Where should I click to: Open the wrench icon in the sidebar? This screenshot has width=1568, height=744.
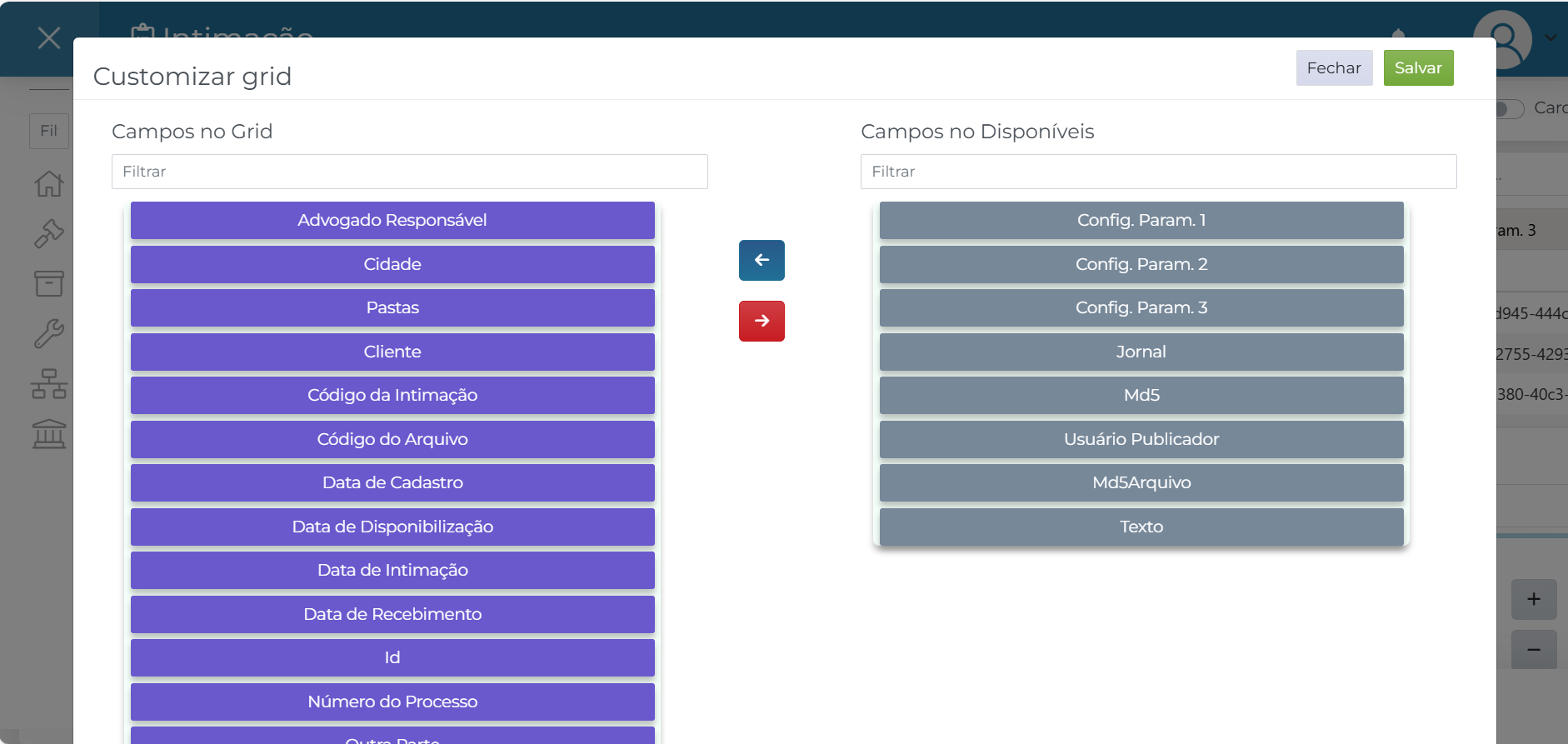49,333
